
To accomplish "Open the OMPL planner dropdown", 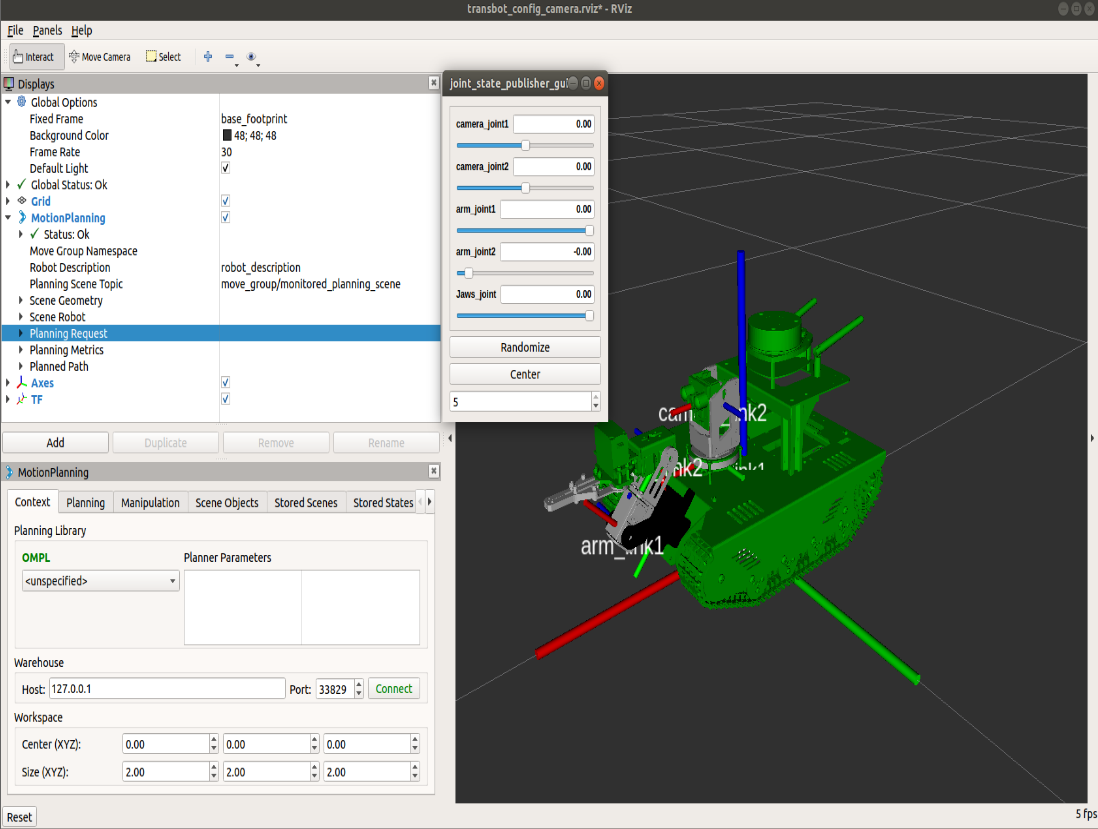I will (x=100, y=581).
